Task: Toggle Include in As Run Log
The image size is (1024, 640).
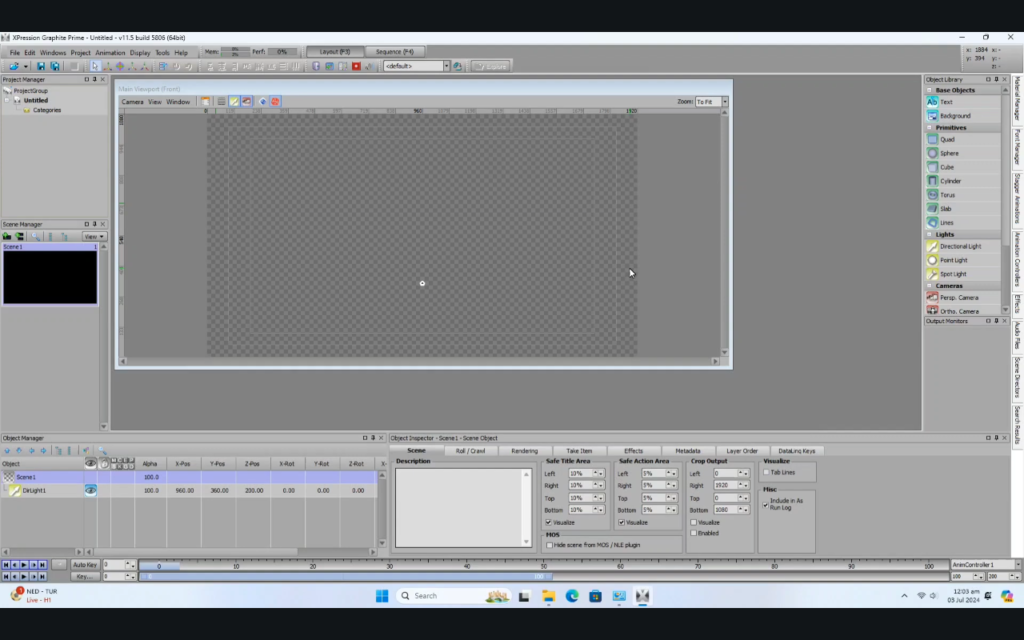Action: pos(766,505)
